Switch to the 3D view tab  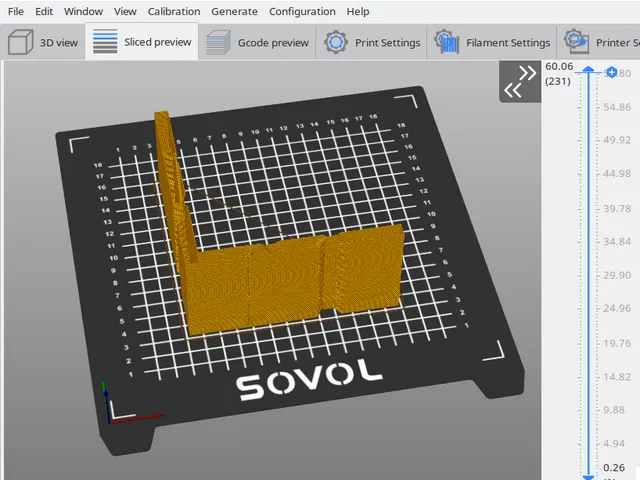tap(43, 42)
